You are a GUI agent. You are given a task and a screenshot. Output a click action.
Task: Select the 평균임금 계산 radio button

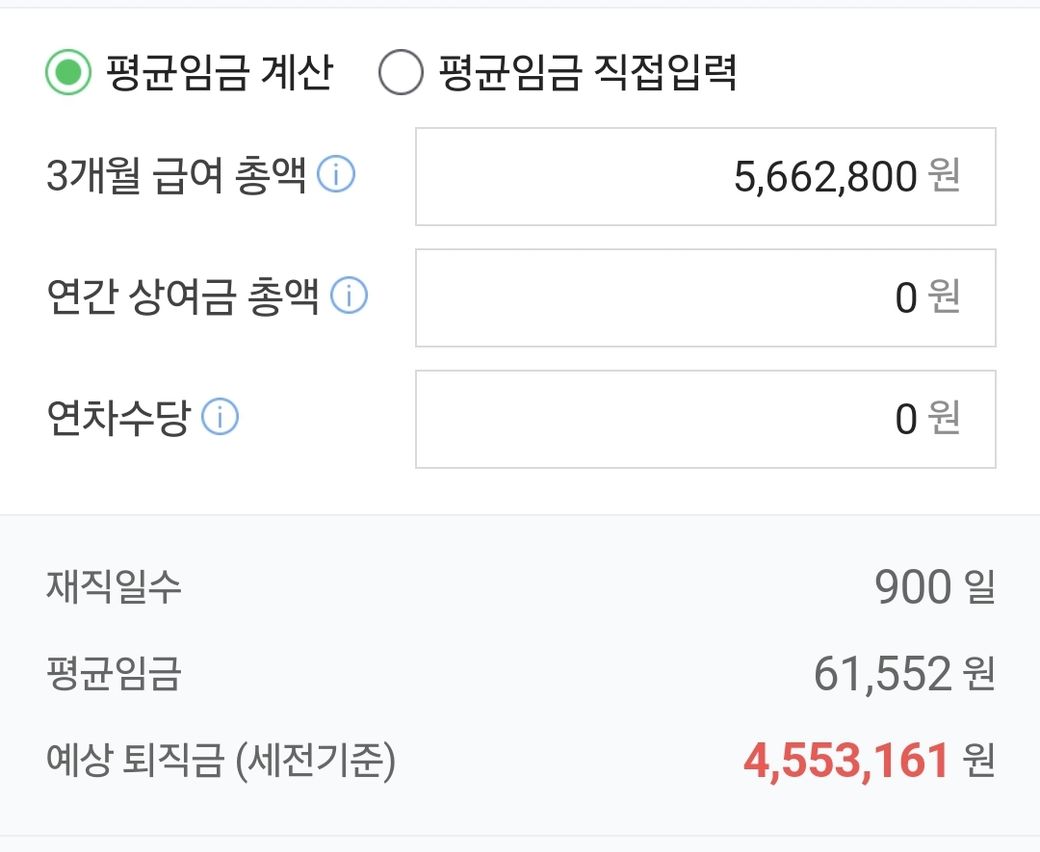point(68,75)
